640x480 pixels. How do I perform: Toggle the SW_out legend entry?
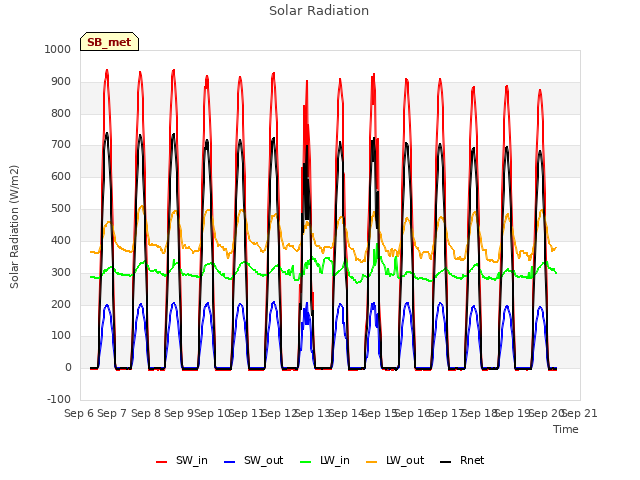coord(253,460)
